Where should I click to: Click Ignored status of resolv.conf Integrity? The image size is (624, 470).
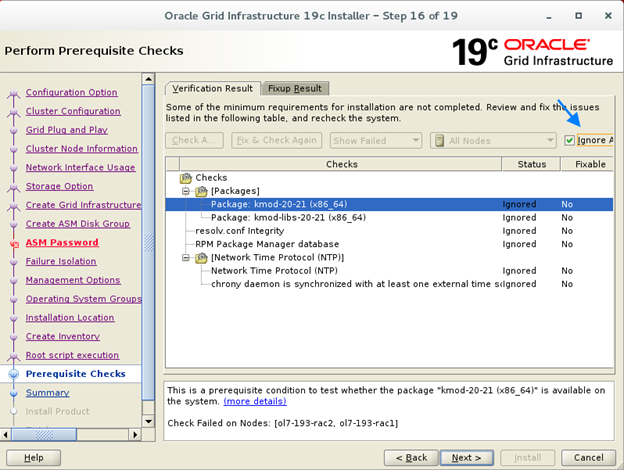click(519, 231)
